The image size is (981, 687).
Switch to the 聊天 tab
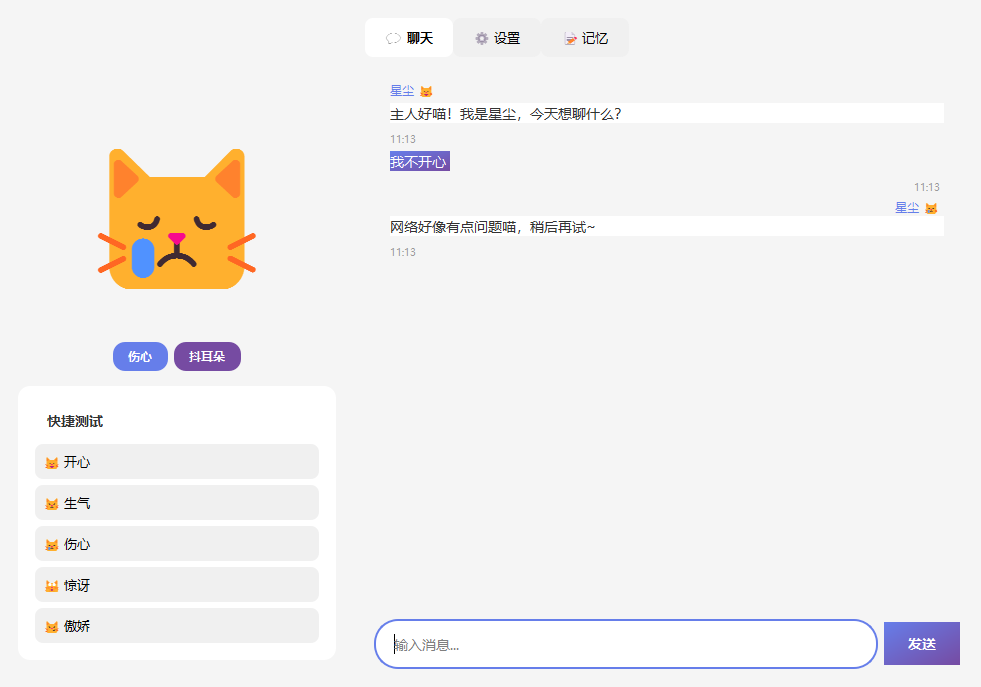tap(409, 38)
